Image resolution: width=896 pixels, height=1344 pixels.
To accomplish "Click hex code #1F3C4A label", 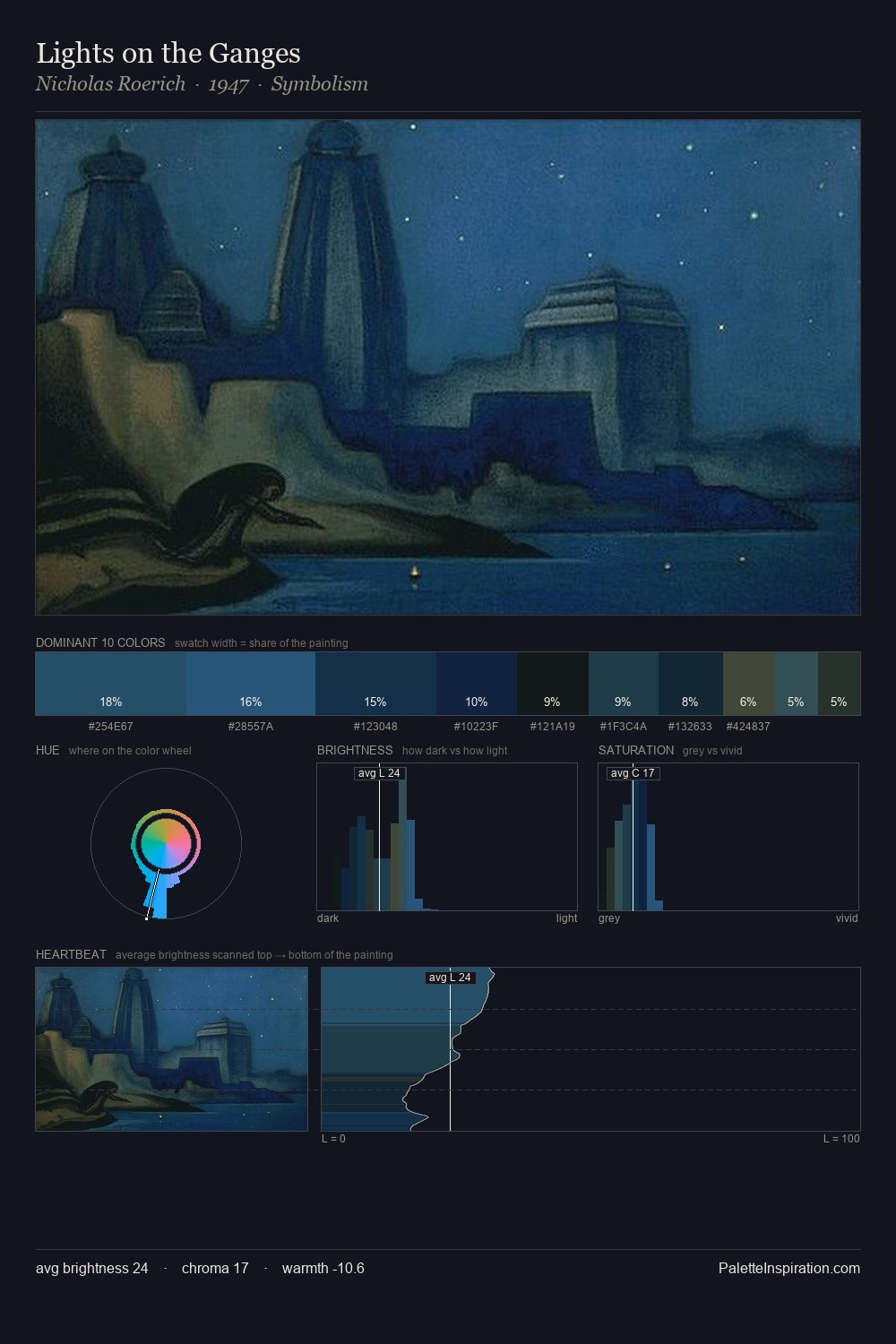I will 624,727.
